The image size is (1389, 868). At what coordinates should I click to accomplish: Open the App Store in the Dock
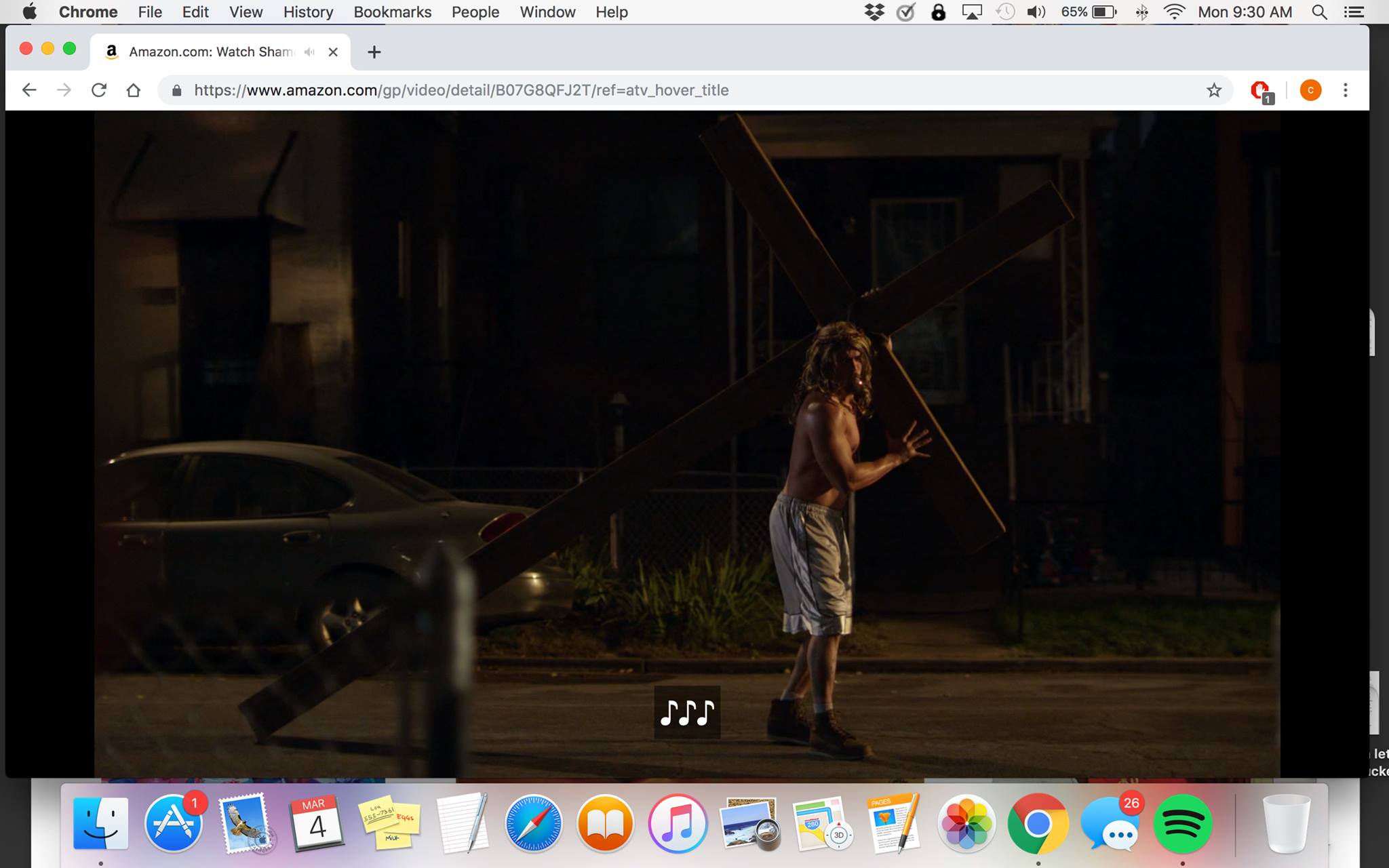[x=174, y=823]
